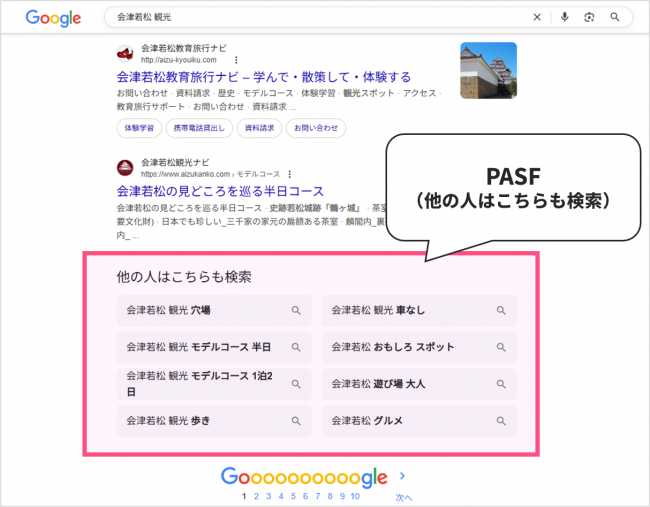Viewport: 650px width, 507px height.
Task: Open 会津若松教育旅行ナビ – 学んで・散策して・体験する result
Action: (x=264, y=77)
